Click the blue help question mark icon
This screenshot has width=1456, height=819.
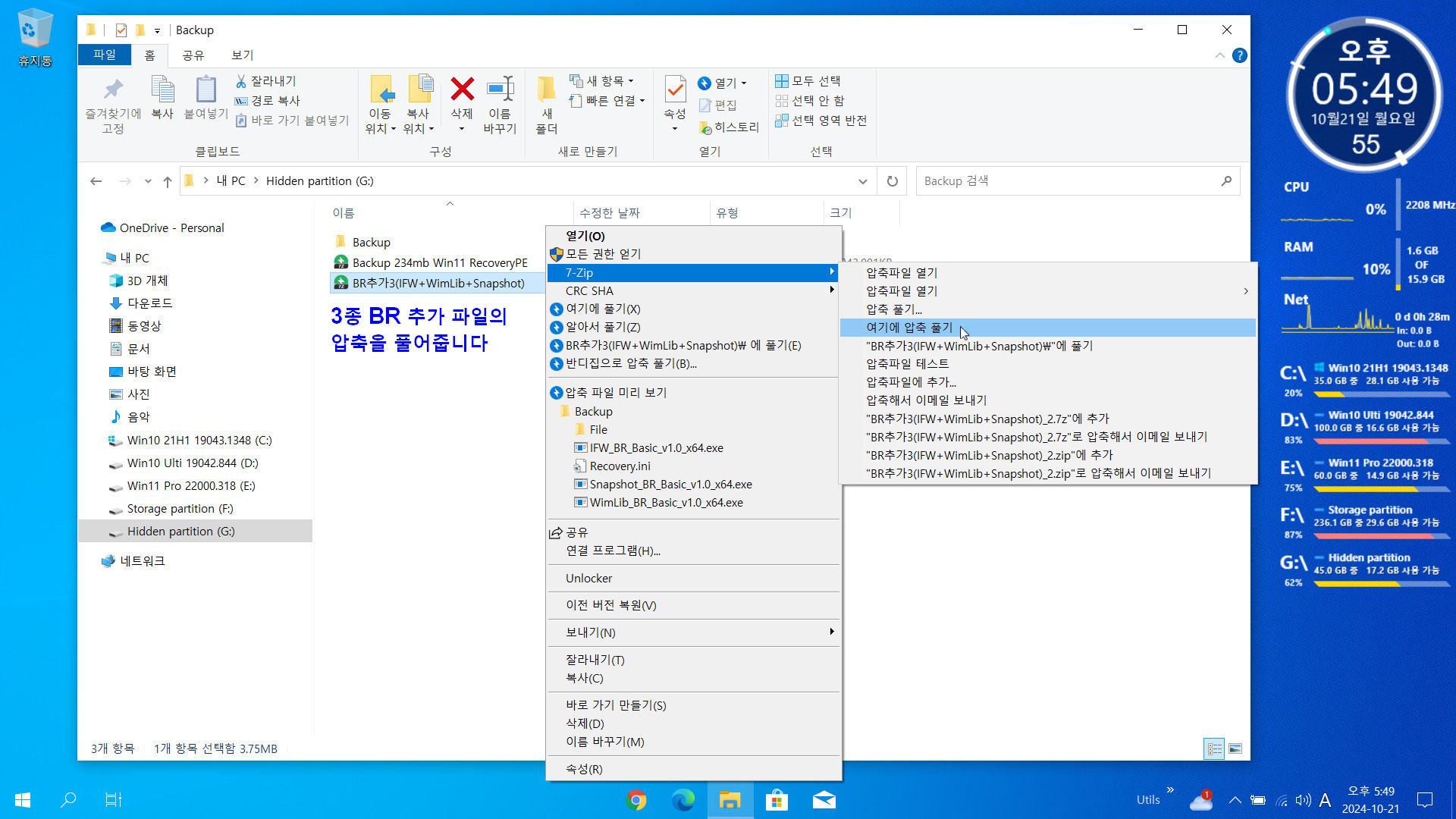pyautogui.click(x=1240, y=55)
